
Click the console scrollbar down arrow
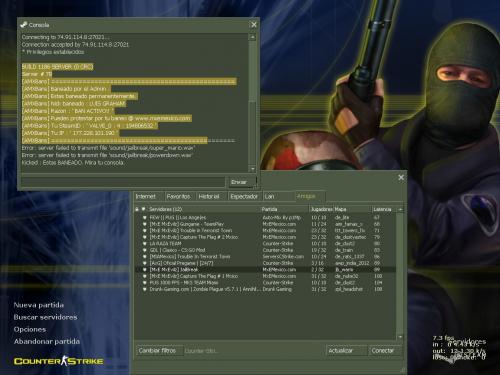(x=253, y=169)
